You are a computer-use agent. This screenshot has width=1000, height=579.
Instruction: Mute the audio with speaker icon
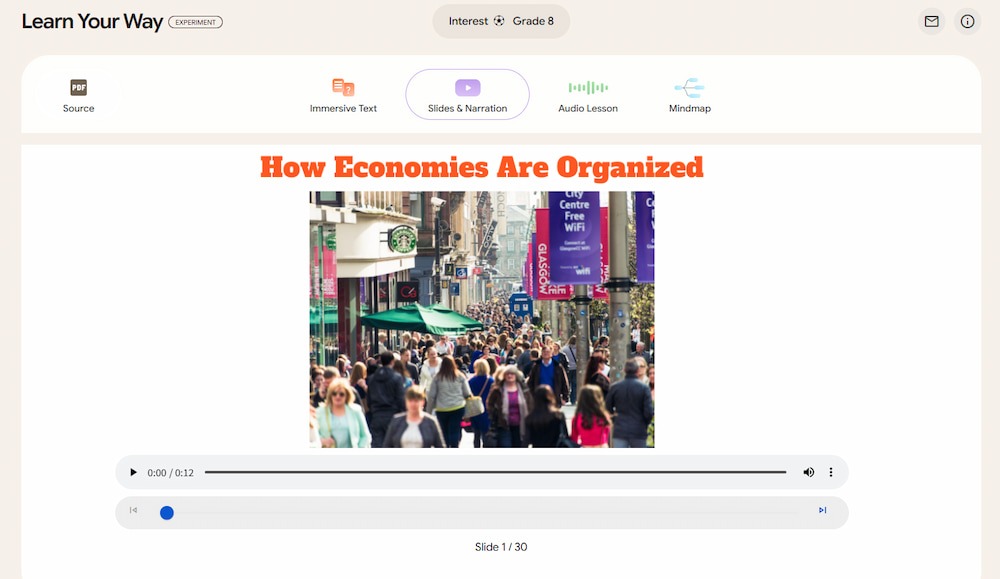click(x=809, y=473)
